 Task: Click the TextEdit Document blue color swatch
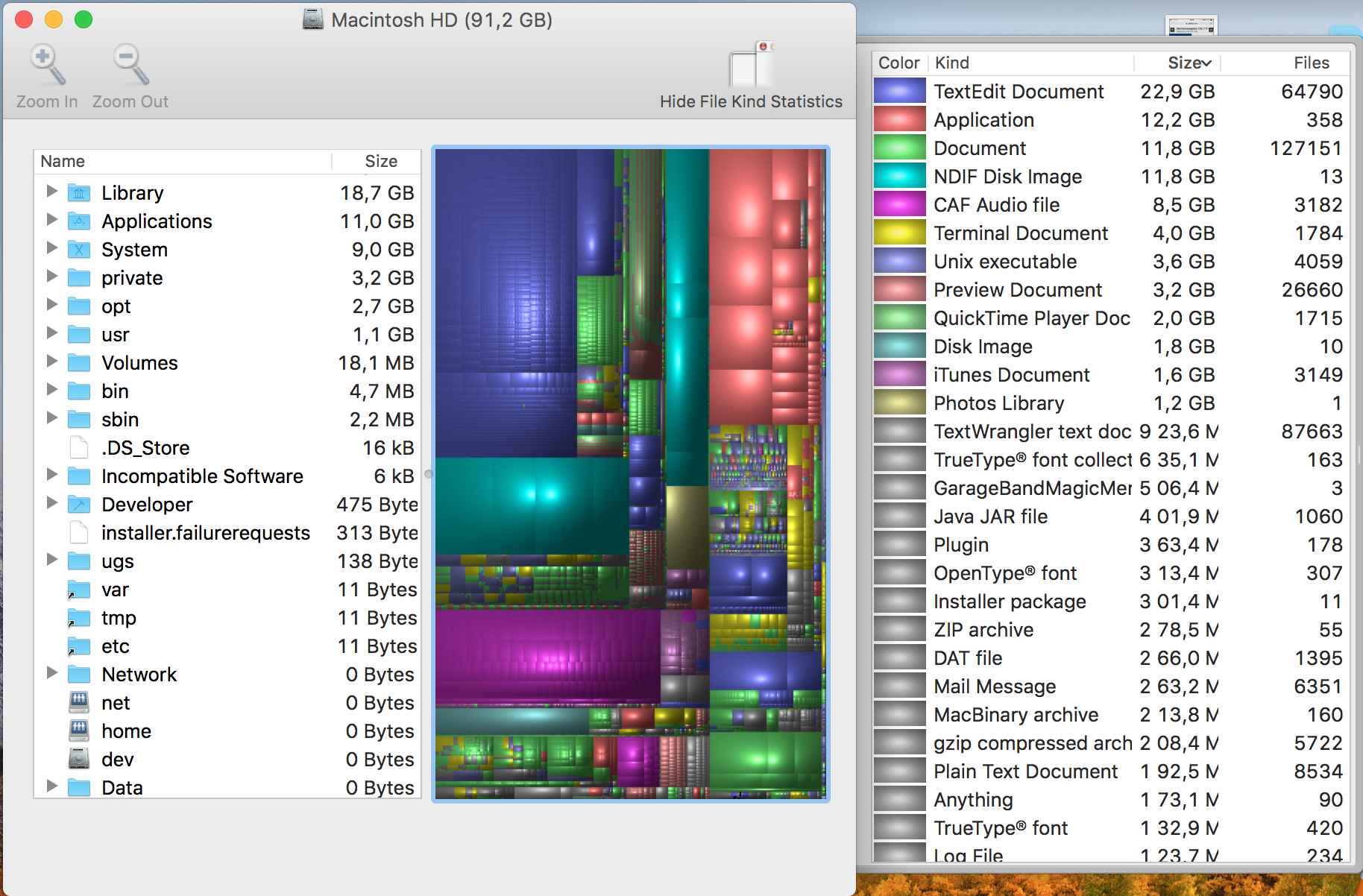tap(899, 92)
